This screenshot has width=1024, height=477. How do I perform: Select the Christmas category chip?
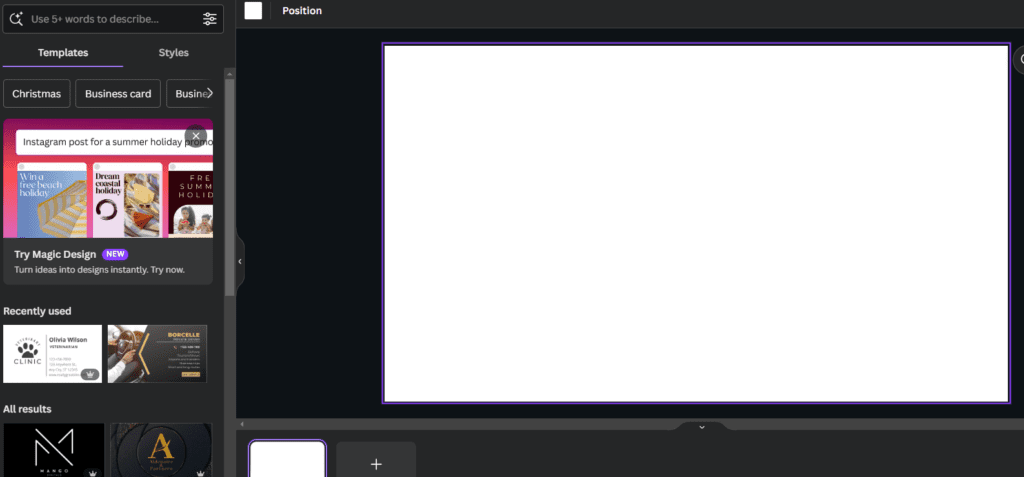tap(37, 93)
